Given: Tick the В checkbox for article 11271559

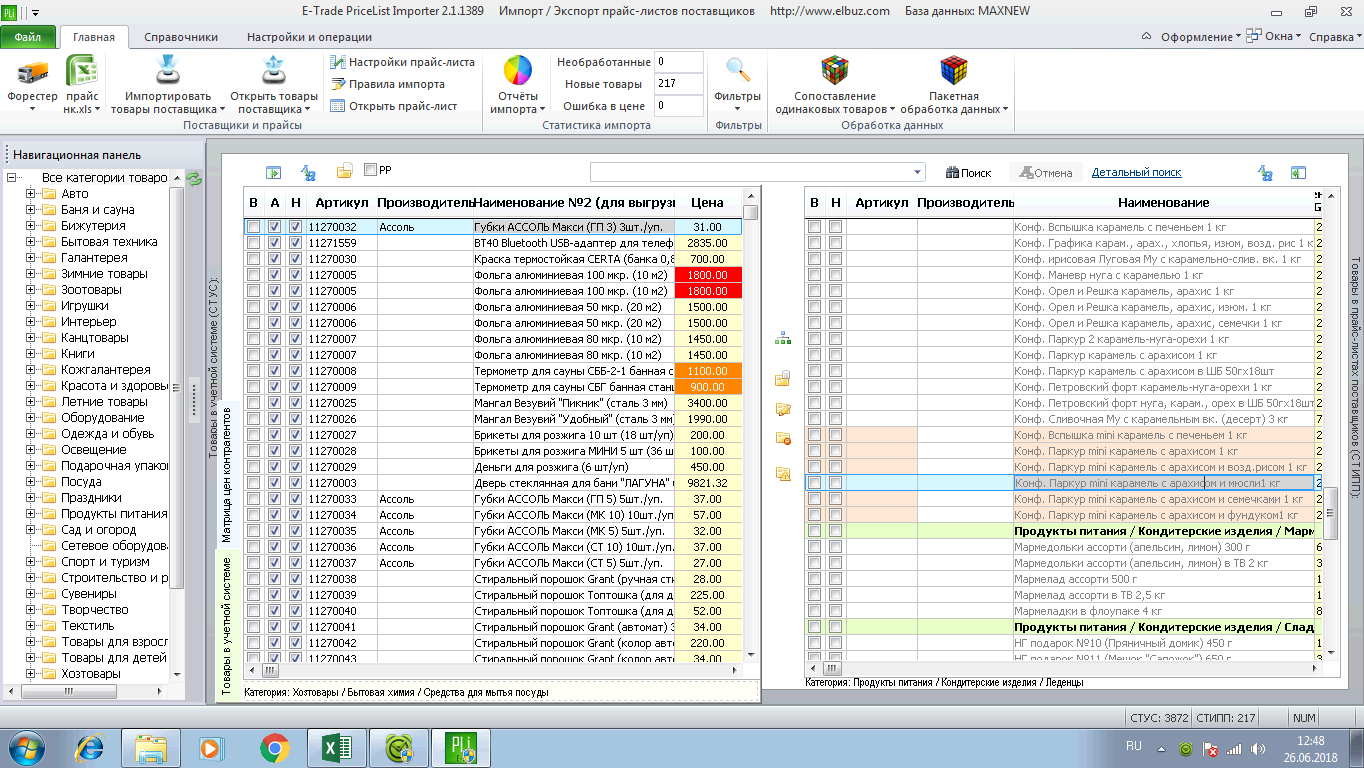Looking at the screenshot, I should coord(254,243).
